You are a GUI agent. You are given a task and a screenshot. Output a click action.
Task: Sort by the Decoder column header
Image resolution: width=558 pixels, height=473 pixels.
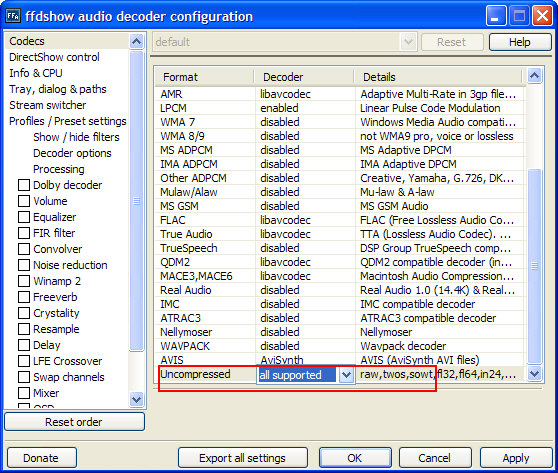click(305, 77)
